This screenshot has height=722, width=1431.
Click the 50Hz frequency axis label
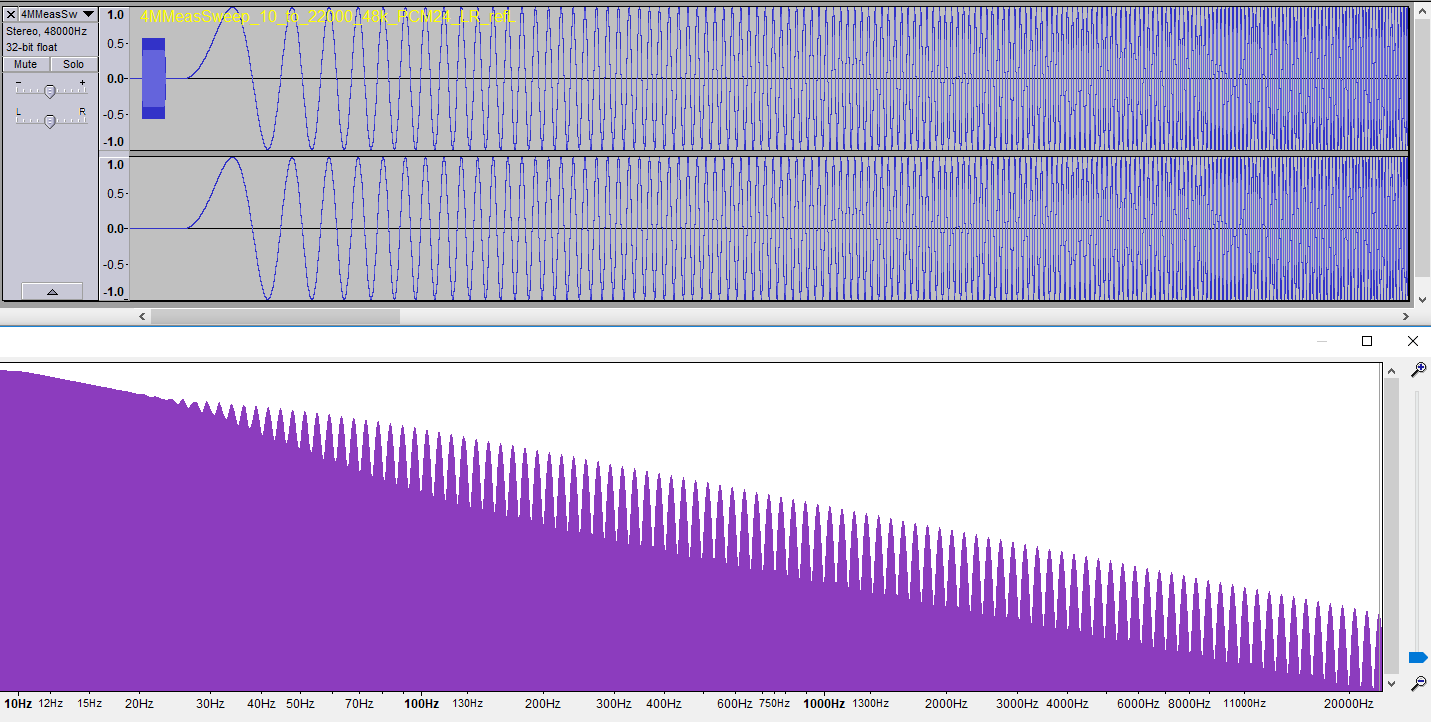tap(300, 704)
